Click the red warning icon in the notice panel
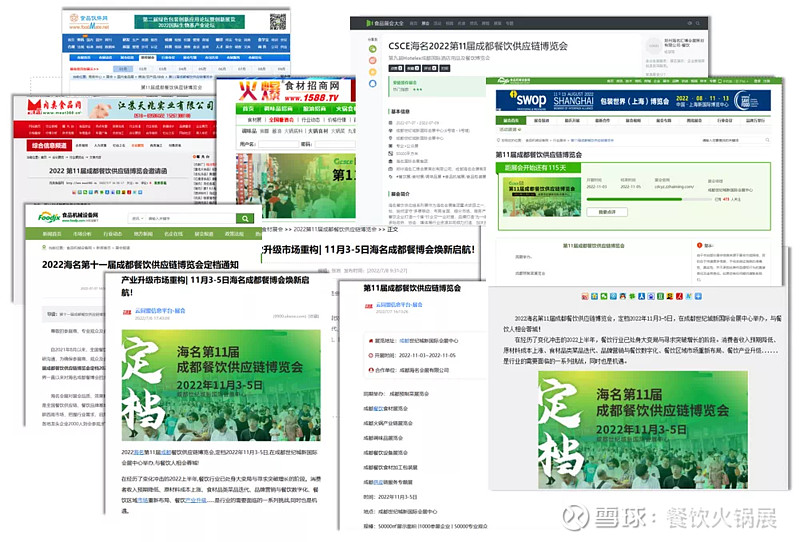Image resolution: width=800 pixels, height=542 pixels. pyautogui.click(x=699, y=245)
